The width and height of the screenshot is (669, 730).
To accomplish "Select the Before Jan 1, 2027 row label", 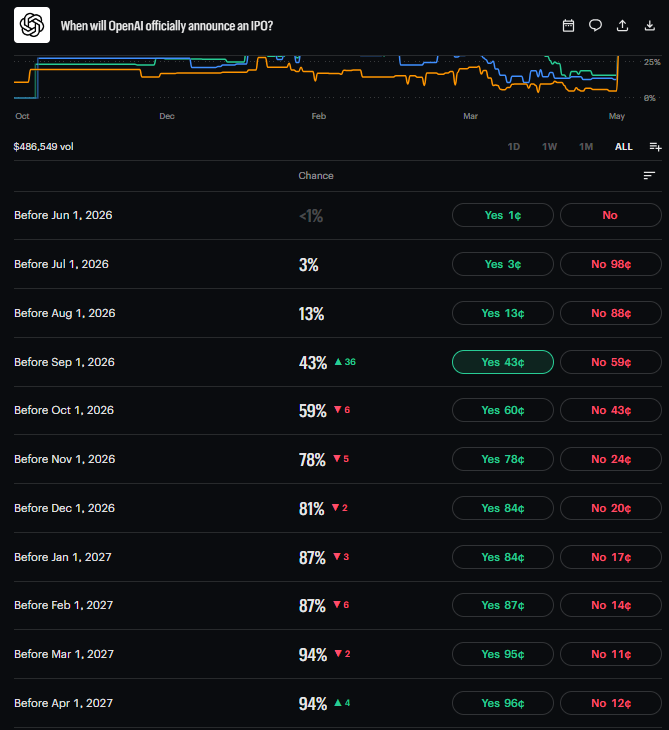I will [x=62, y=557].
